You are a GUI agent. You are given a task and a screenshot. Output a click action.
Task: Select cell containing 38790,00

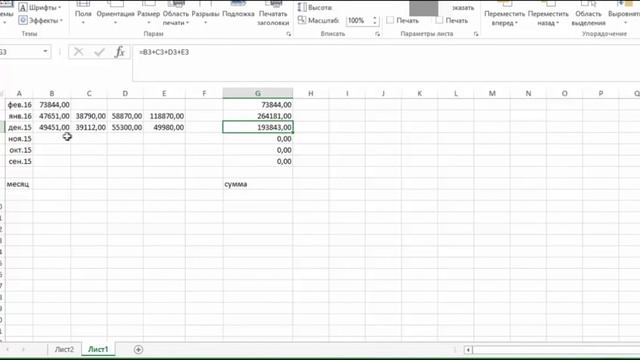[x=89, y=116]
